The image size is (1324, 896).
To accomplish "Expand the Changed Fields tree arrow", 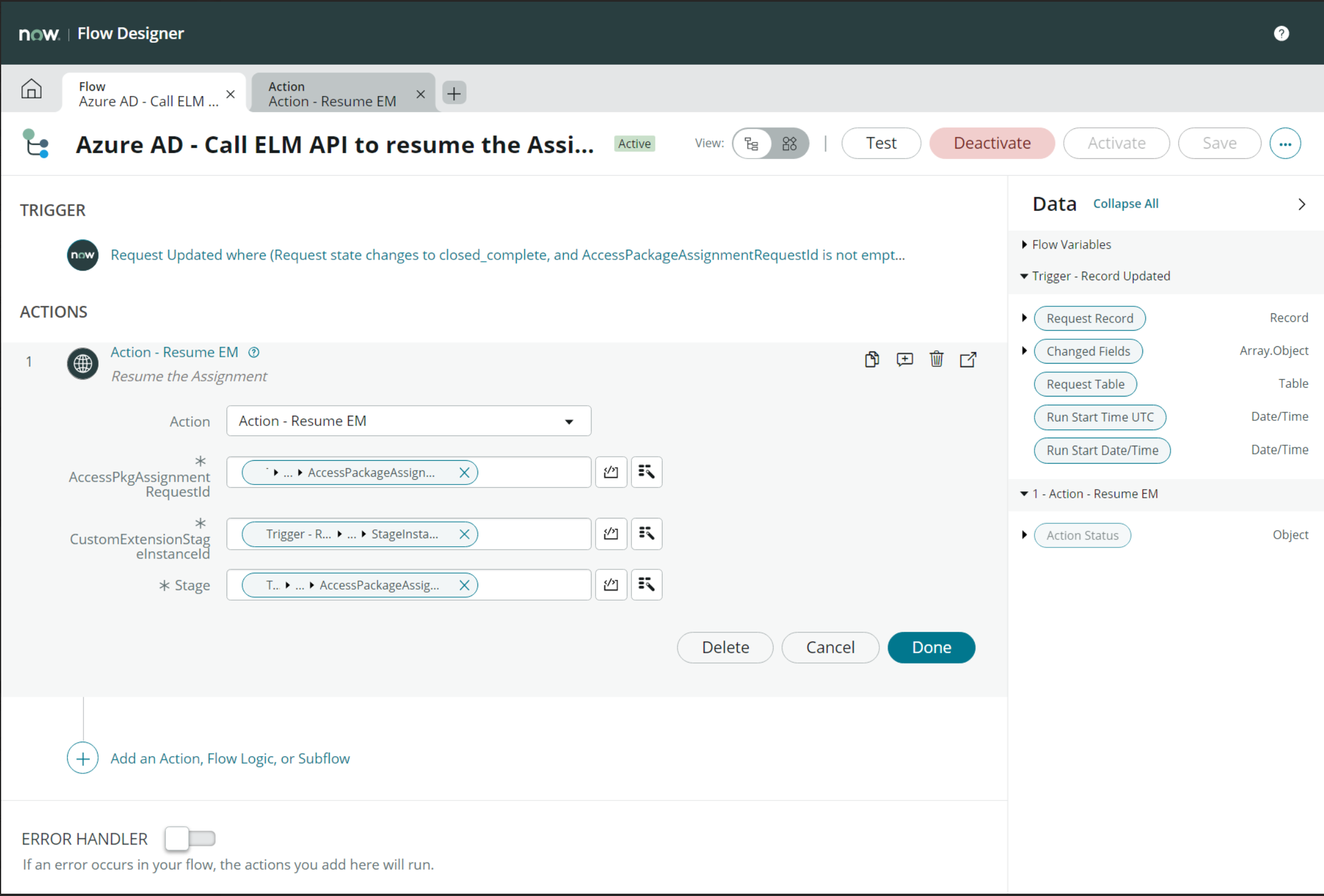I will [1024, 351].
